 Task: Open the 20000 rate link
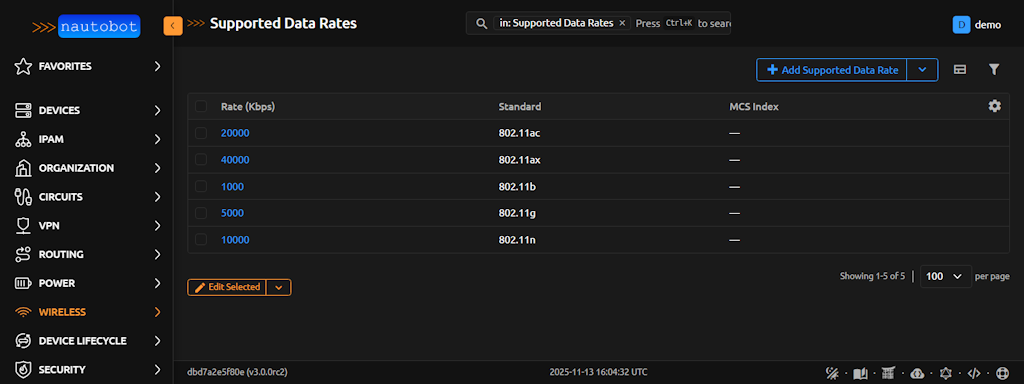pos(235,133)
